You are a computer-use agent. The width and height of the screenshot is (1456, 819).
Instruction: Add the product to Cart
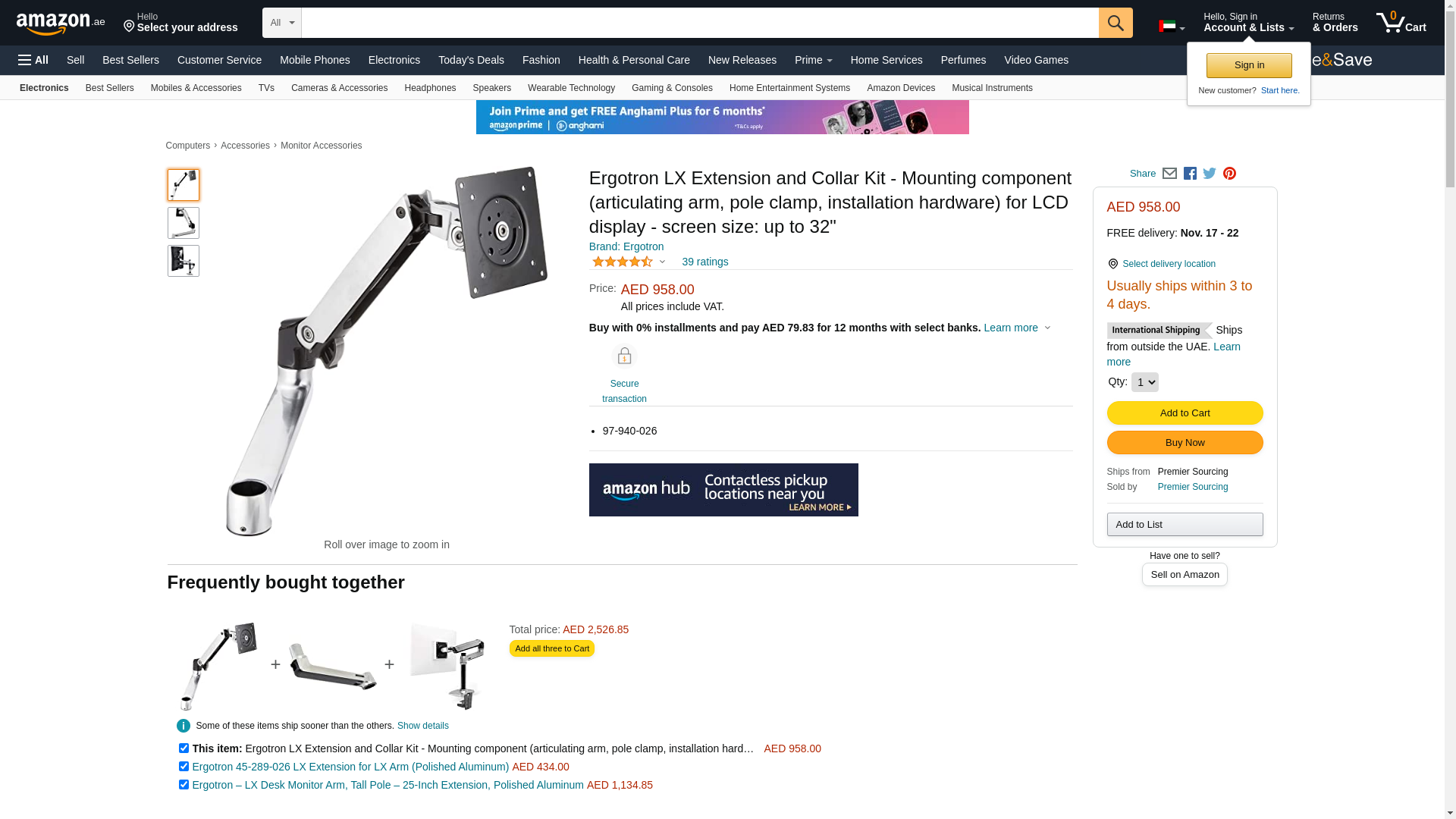click(x=1185, y=413)
